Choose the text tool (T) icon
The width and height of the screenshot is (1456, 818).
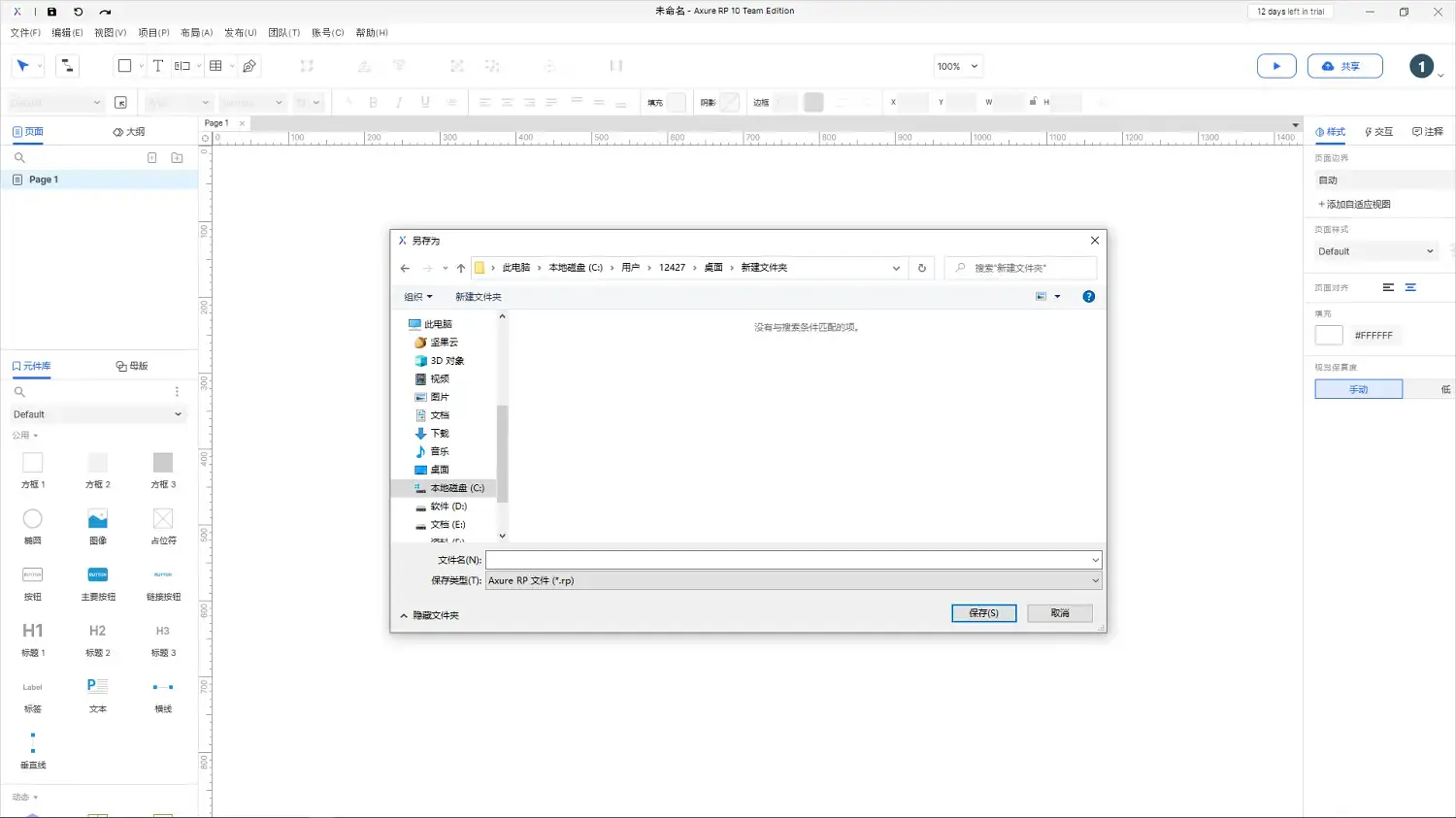click(157, 66)
